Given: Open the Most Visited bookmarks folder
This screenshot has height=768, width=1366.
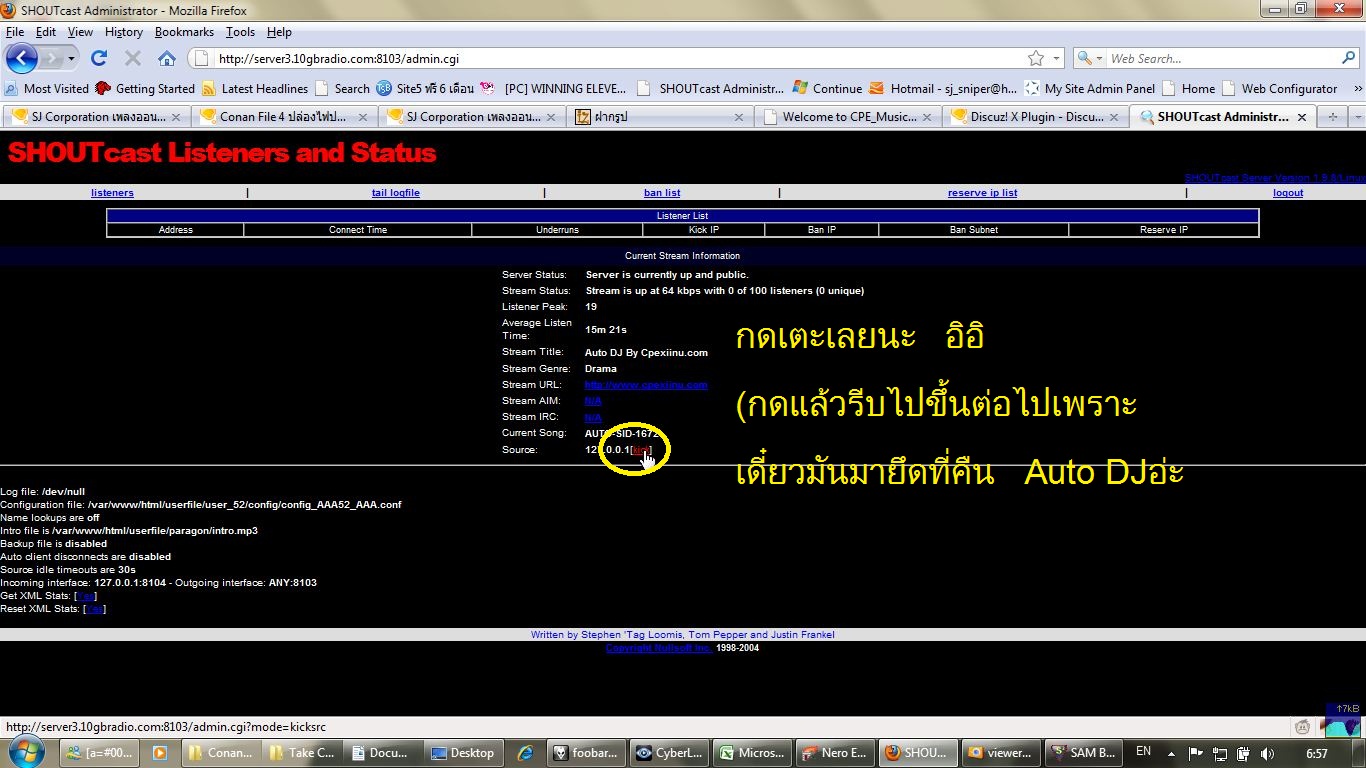Looking at the screenshot, I should (x=47, y=88).
